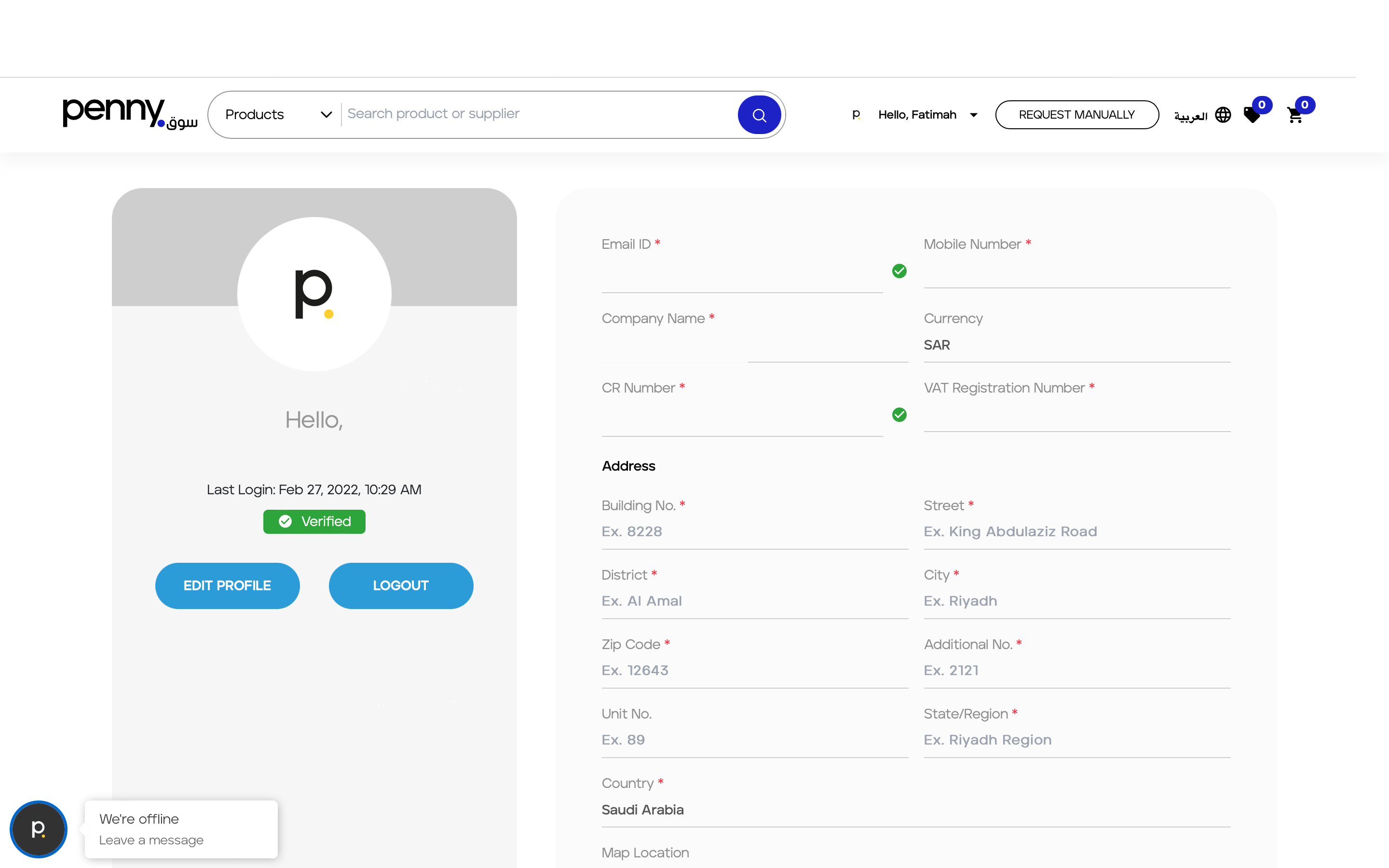The image size is (1389, 868).
Task: Click the Street input field
Action: (x=1077, y=532)
